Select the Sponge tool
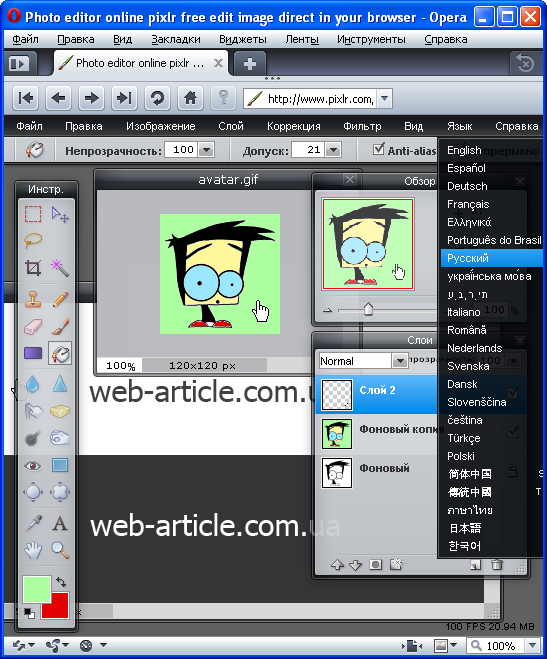The width and height of the screenshot is (547, 659). click(x=60, y=411)
